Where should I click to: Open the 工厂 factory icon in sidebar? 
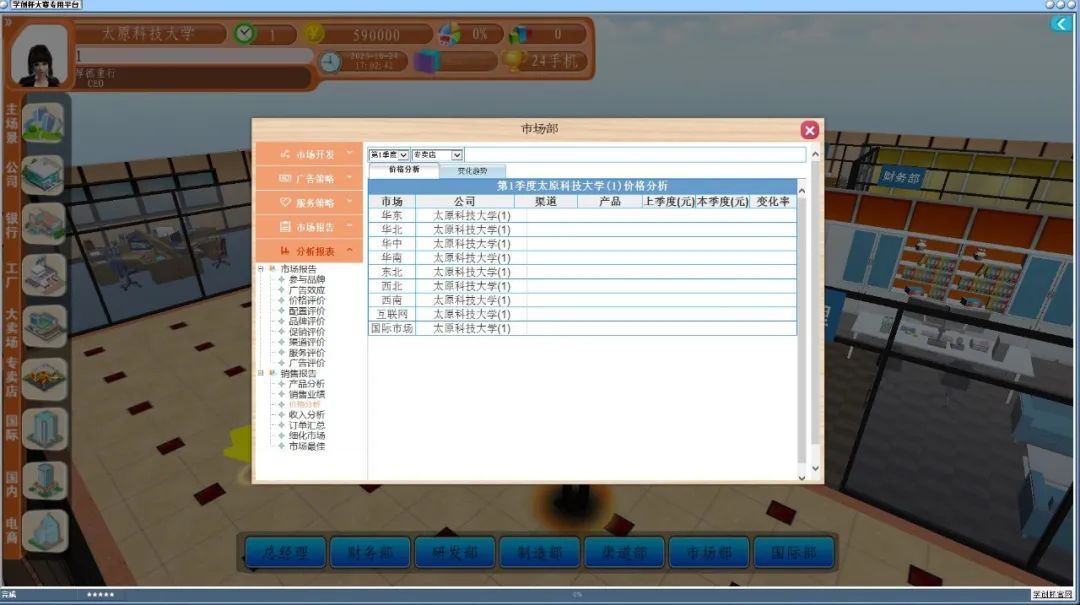pyautogui.click(x=43, y=274)
